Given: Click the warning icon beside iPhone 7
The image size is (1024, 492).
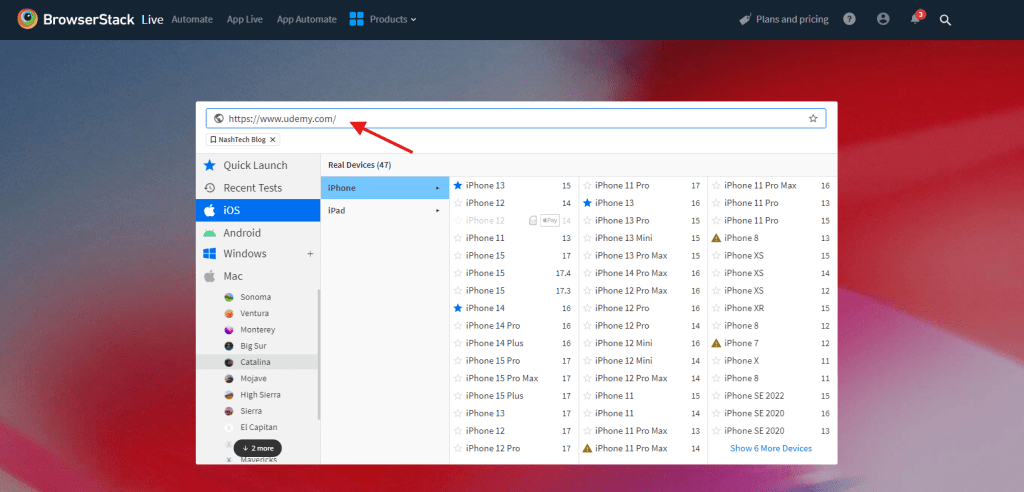Looking at the screenshot, I should [x=716, y=343].
